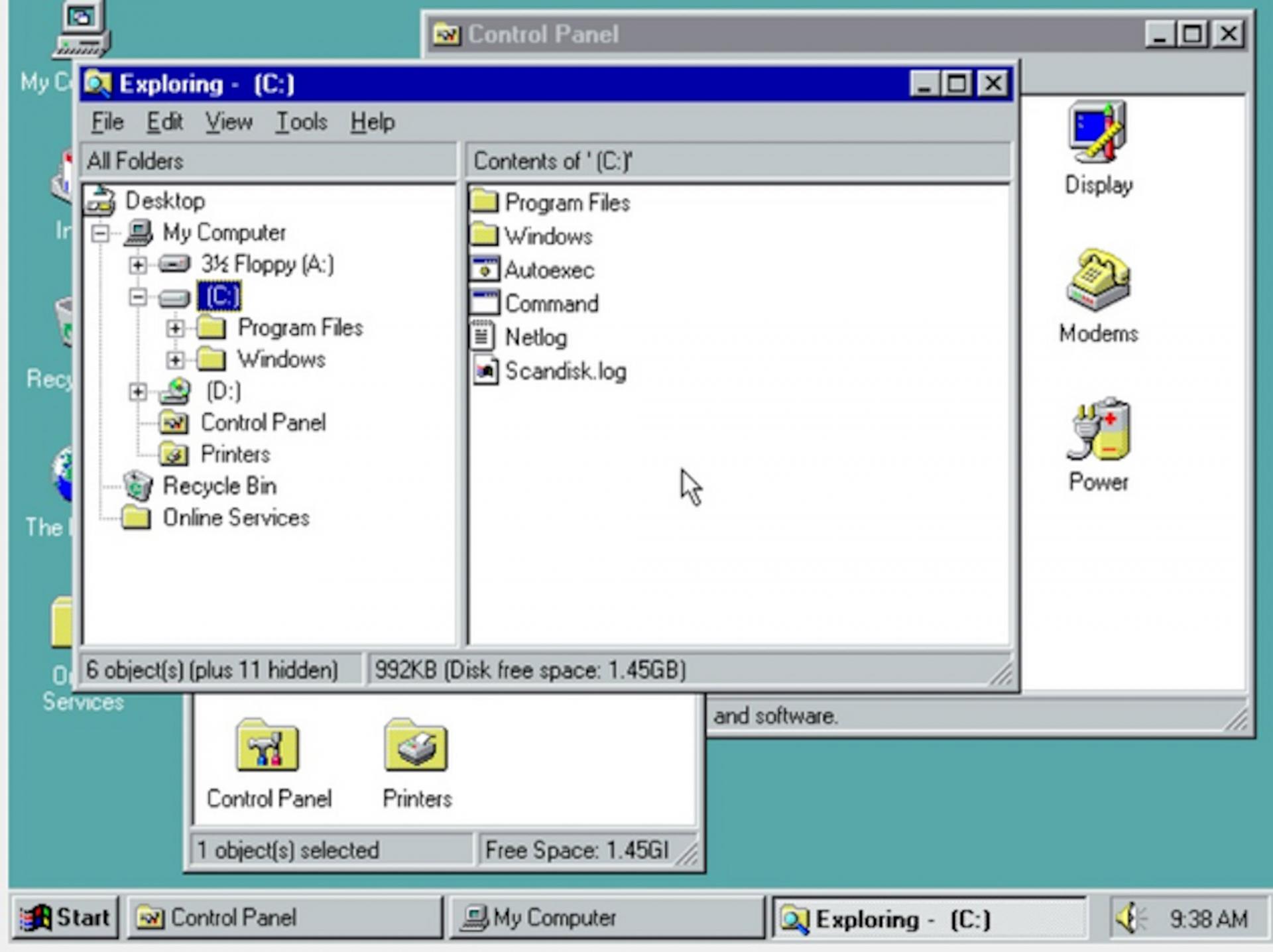Select the Scandisk.log file
This screenshot has width=1273, height=952.
tap(565, 371)
